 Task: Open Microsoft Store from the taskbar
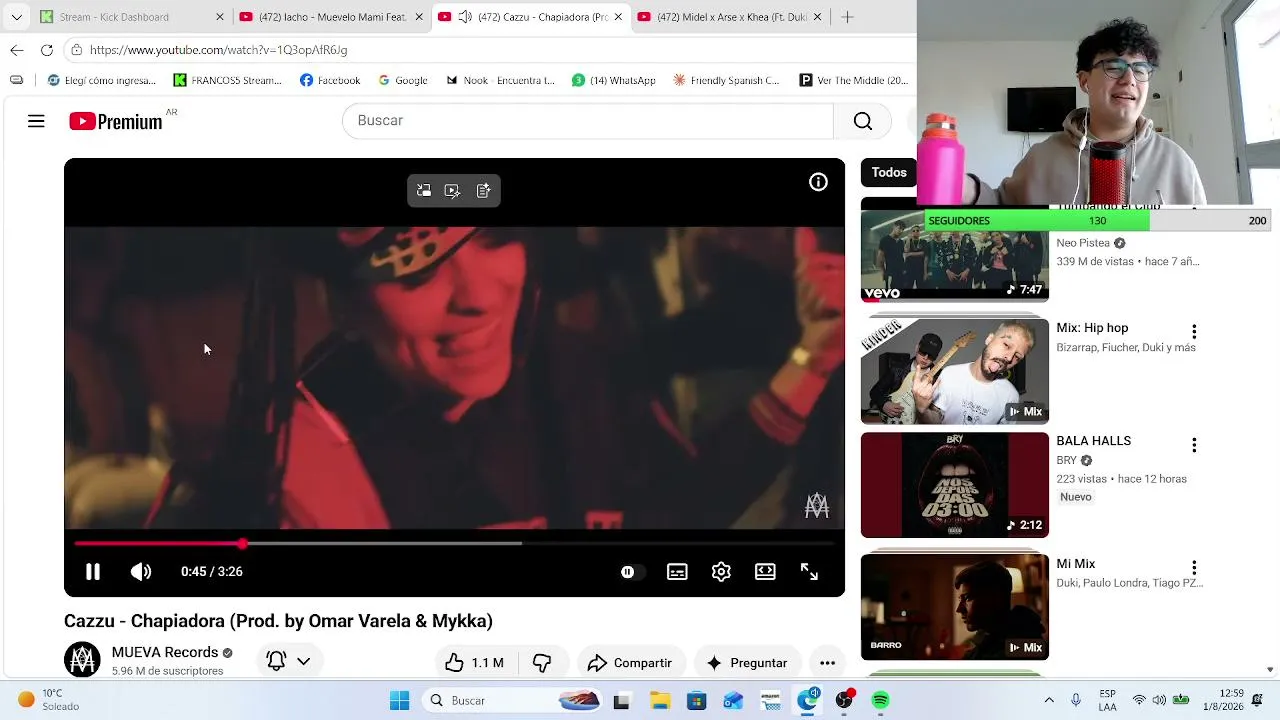point(696,701)
